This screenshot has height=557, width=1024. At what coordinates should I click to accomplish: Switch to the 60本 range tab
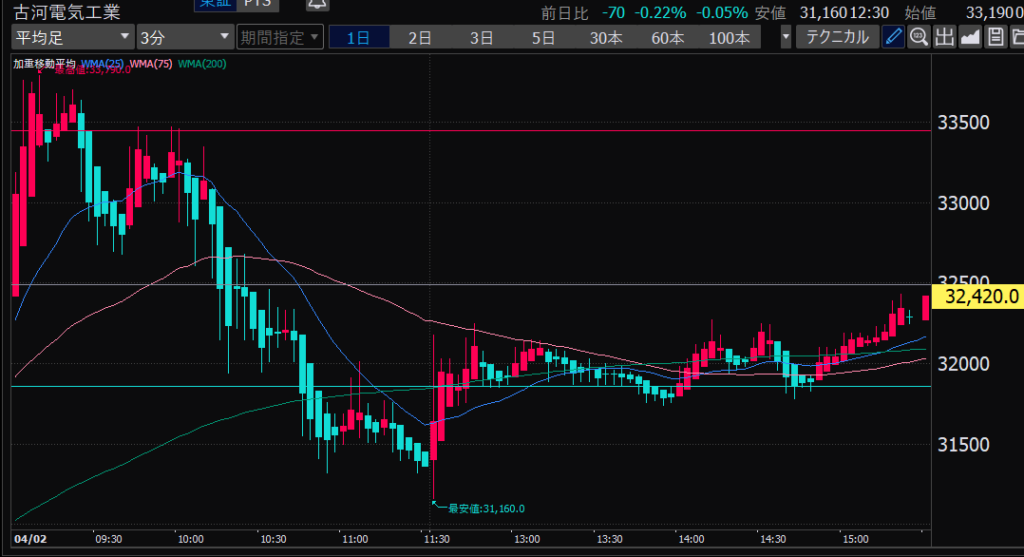[667, 38]
